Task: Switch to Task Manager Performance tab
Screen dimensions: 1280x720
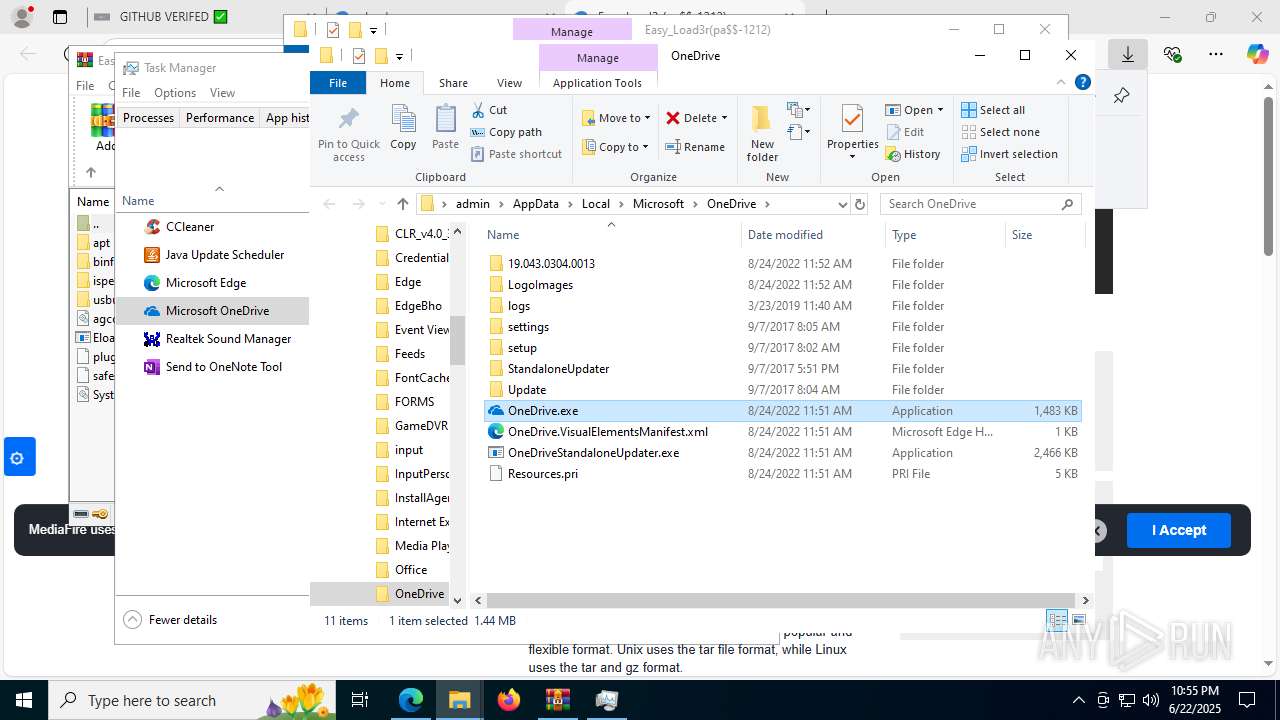Action: click(220, 118)
